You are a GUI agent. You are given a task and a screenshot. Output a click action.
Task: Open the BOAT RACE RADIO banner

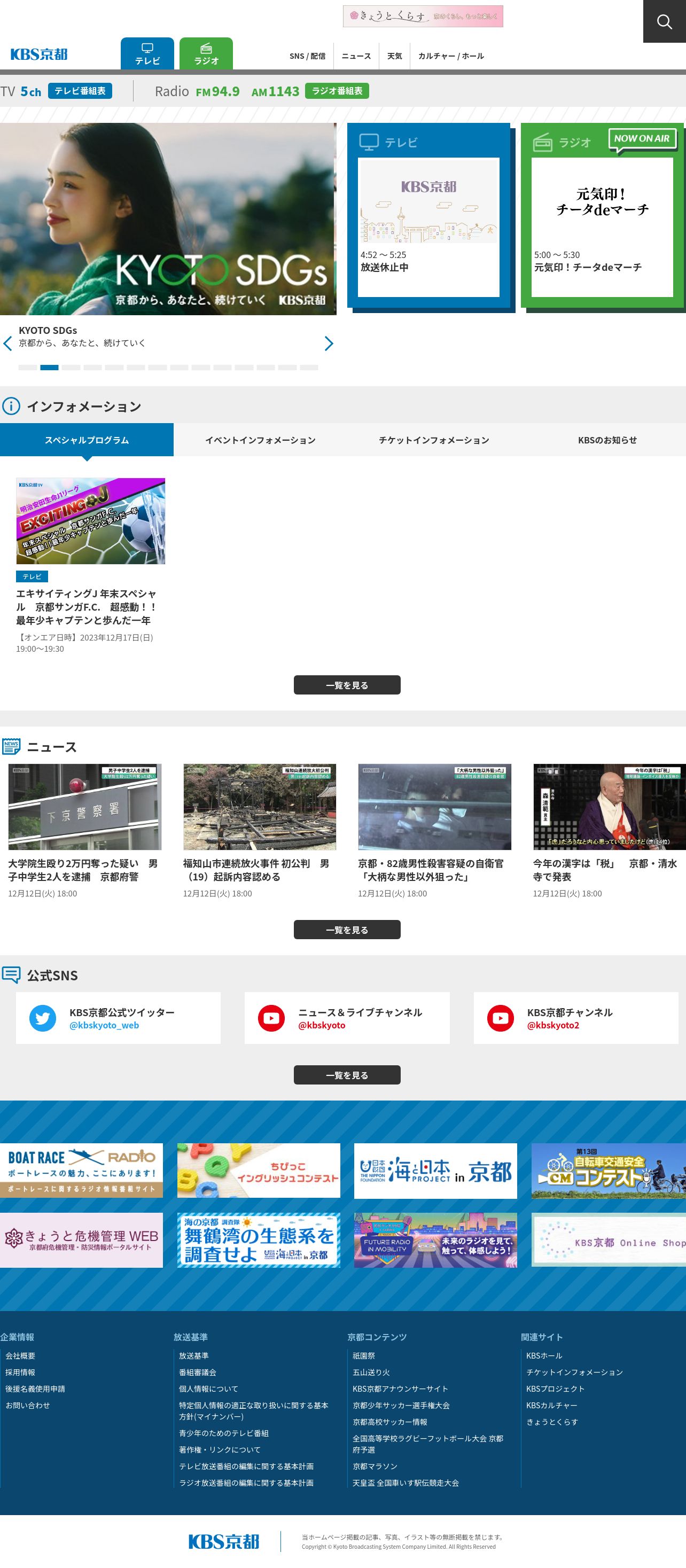(x=82, y=1171)
